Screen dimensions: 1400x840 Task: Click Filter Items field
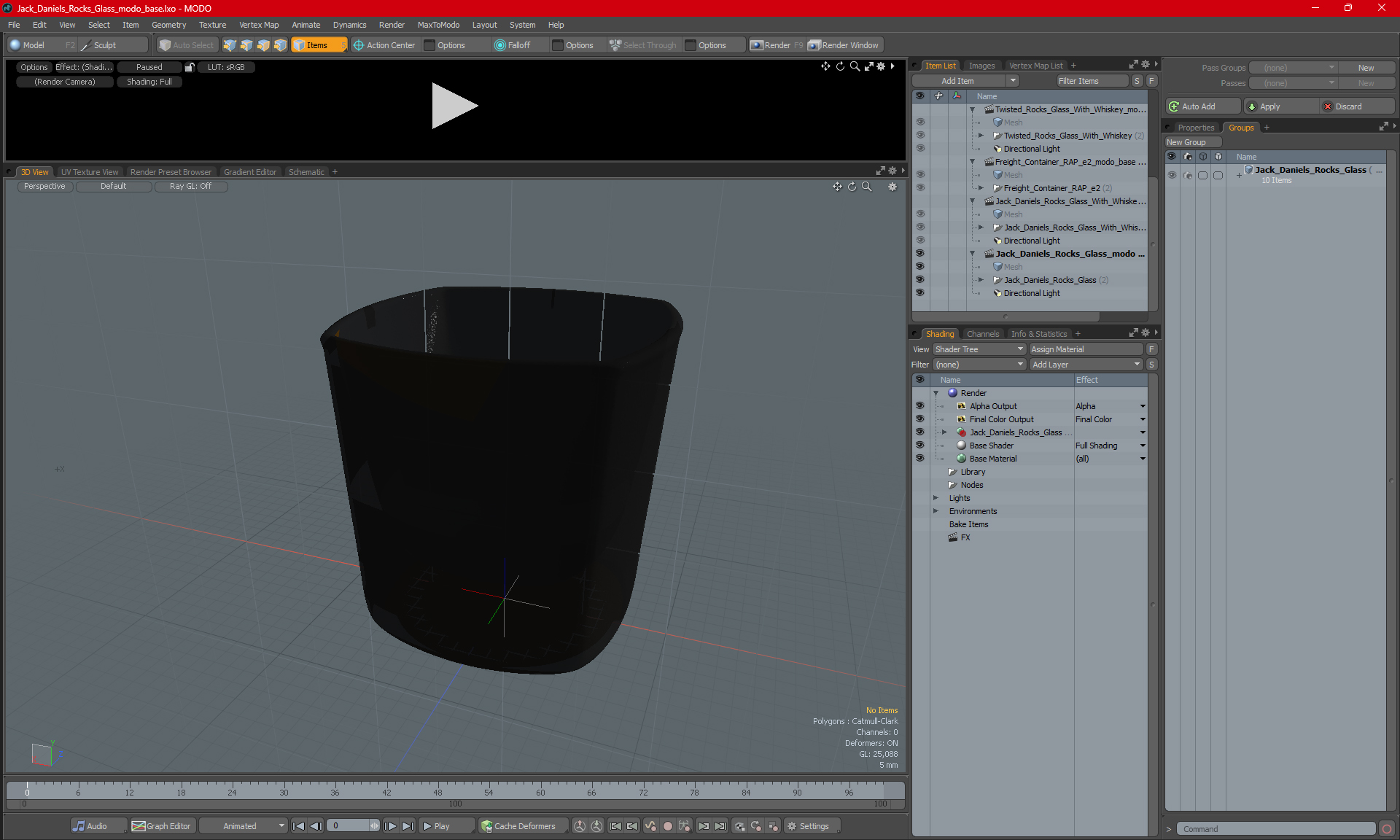click(x=1092, y=81)
